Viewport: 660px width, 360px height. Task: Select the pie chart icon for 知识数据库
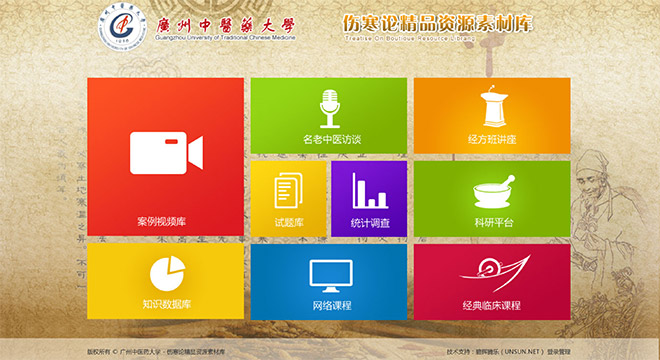click(167, 273)
